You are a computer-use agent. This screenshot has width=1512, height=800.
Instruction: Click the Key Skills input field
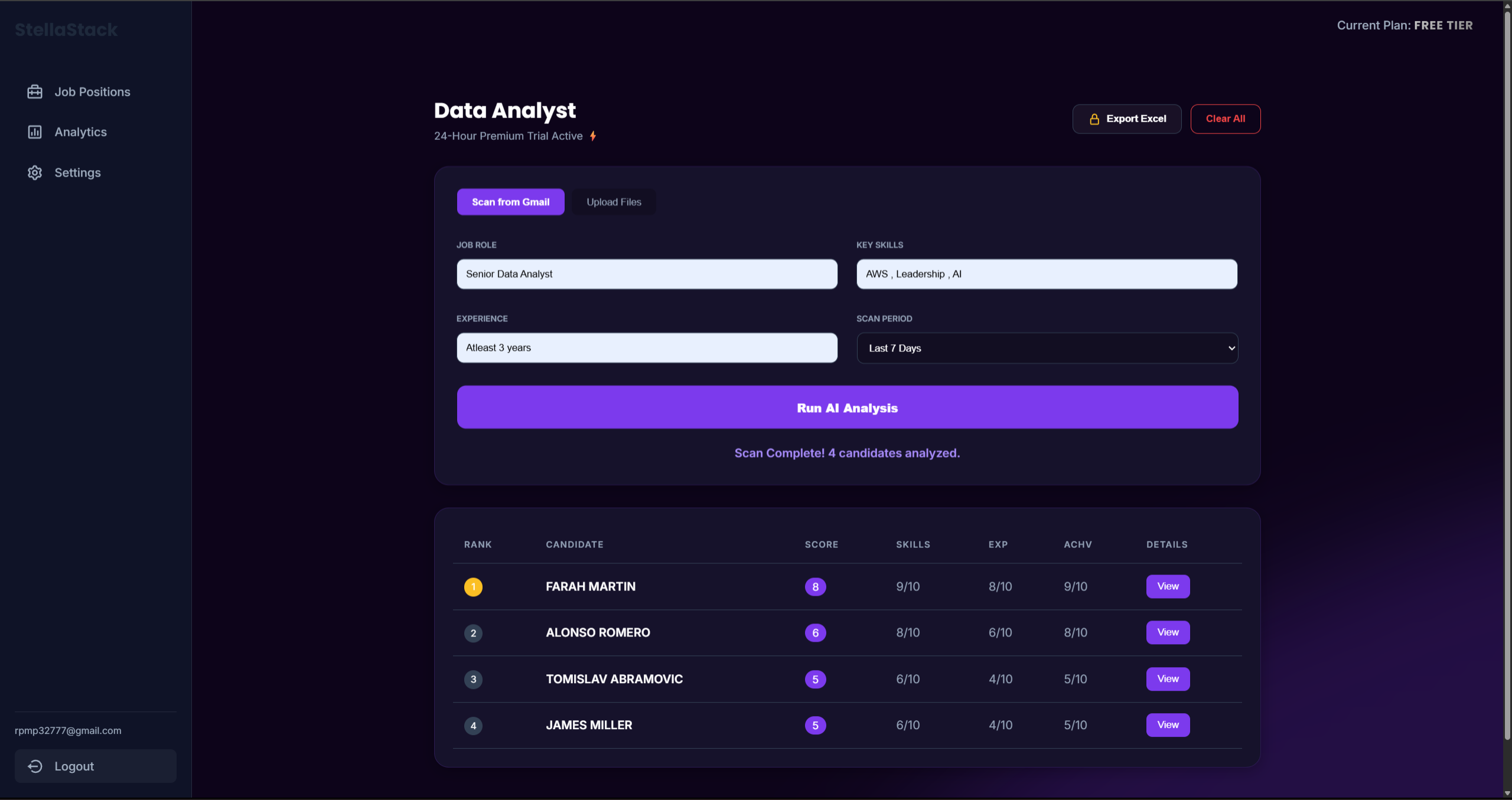[1046, 273]
